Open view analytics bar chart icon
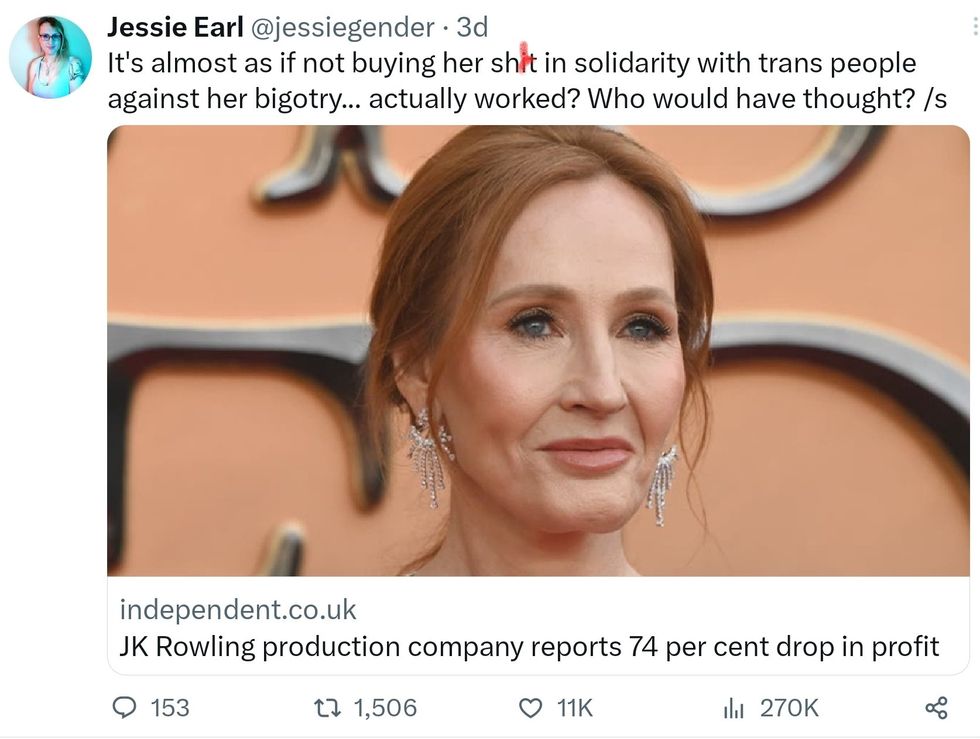The height and width of the screenshot is (739, 980). point(733,708)
